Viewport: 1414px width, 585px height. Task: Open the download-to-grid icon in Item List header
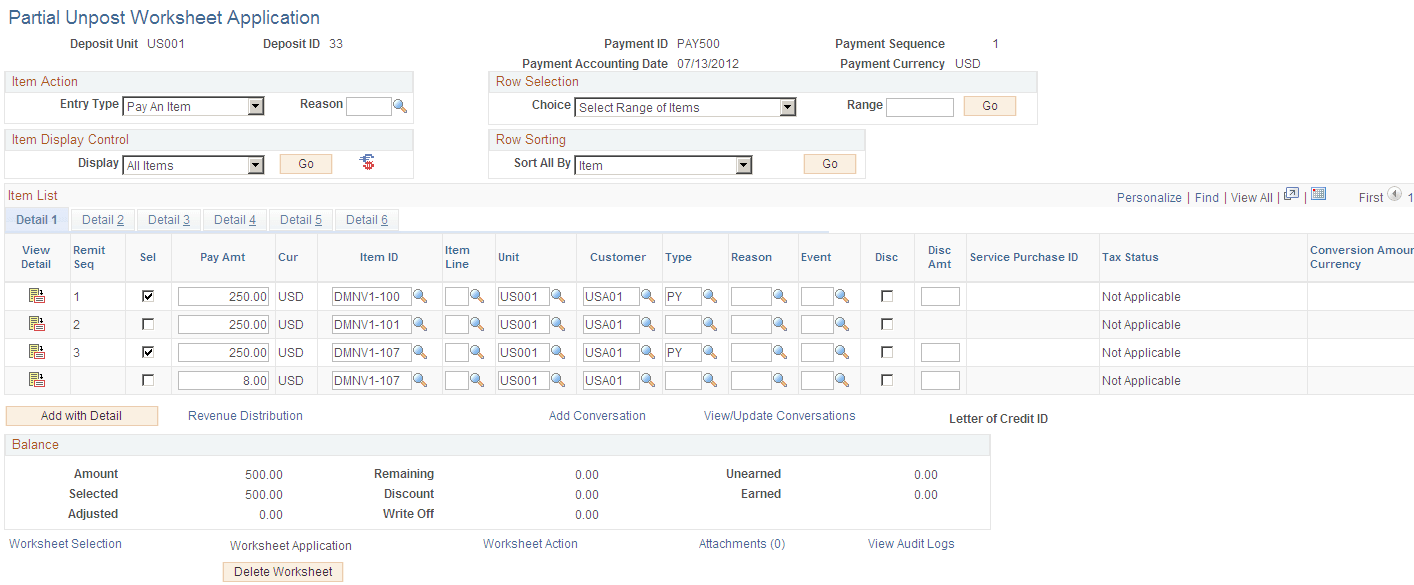pyautogui.click(x=1318, y=195)
